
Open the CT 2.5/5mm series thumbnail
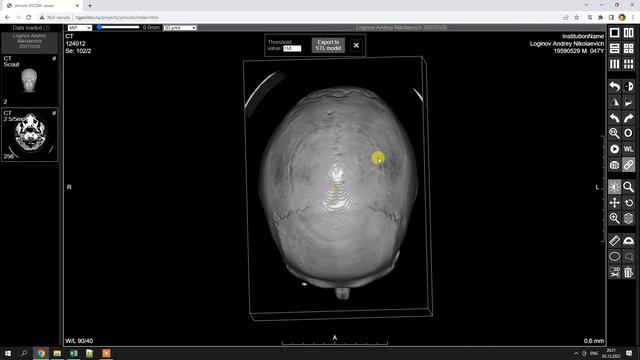pyautogui.click(x=29, y=135)
